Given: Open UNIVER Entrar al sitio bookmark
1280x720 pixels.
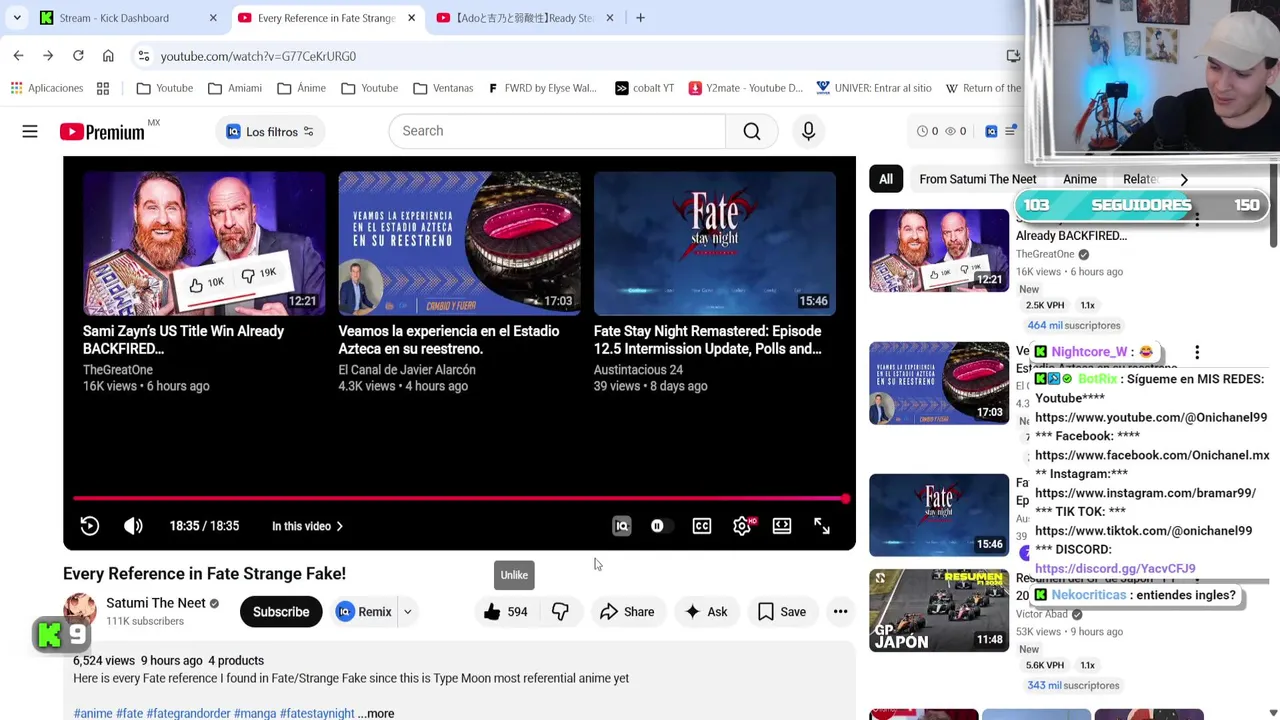Looking at the screenshot, I should pos(873,88).
